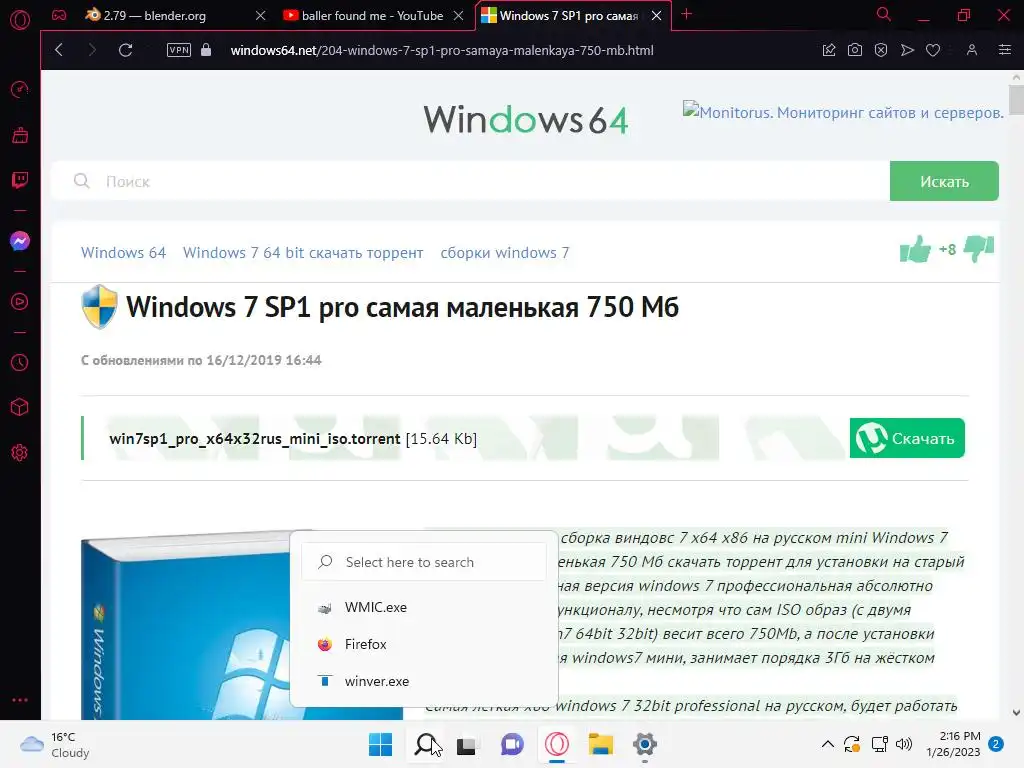Toggle the VPN badge in address bar

click(179, 50)
